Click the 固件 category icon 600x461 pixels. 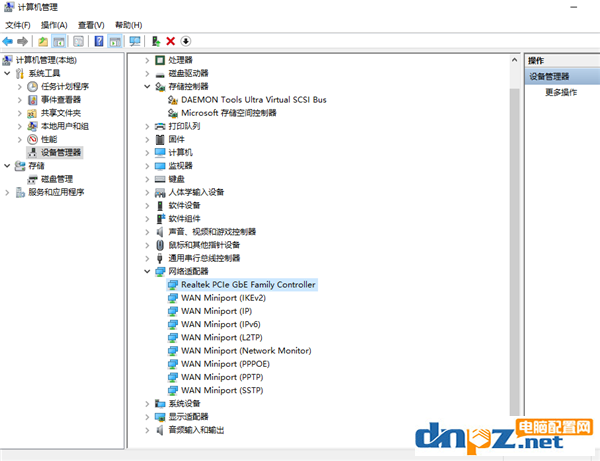pyautogui.click(x=160, y=140)
